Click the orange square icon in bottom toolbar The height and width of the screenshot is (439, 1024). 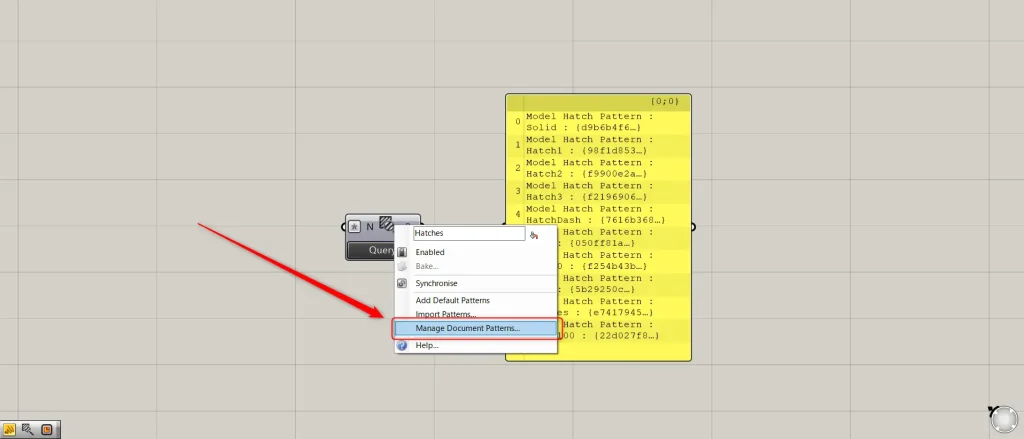point(46,429)
